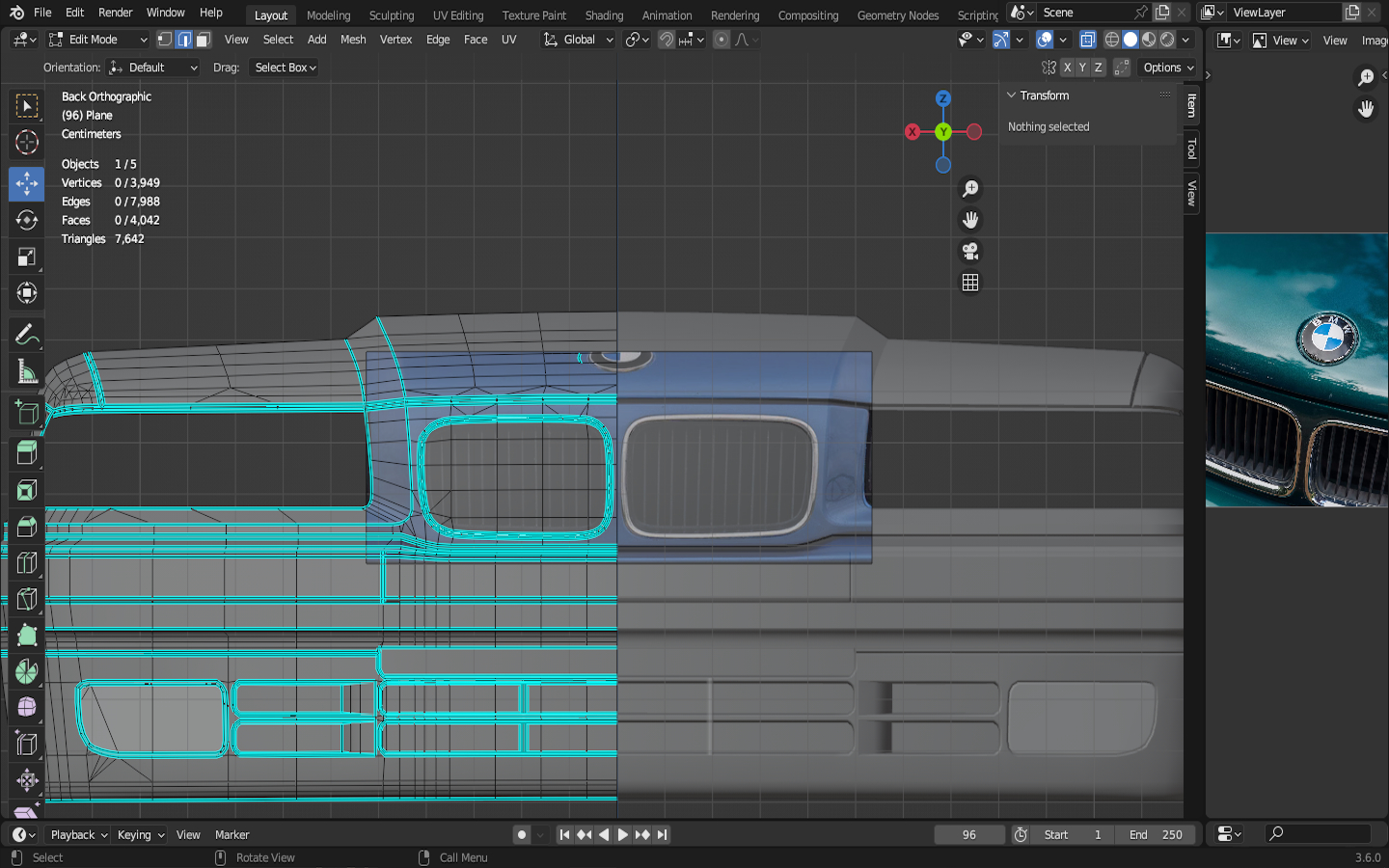This screenshot has height=868, width=1389.
Task: Select the Rotate tool in the toolbar
Action: pos(26,220)
